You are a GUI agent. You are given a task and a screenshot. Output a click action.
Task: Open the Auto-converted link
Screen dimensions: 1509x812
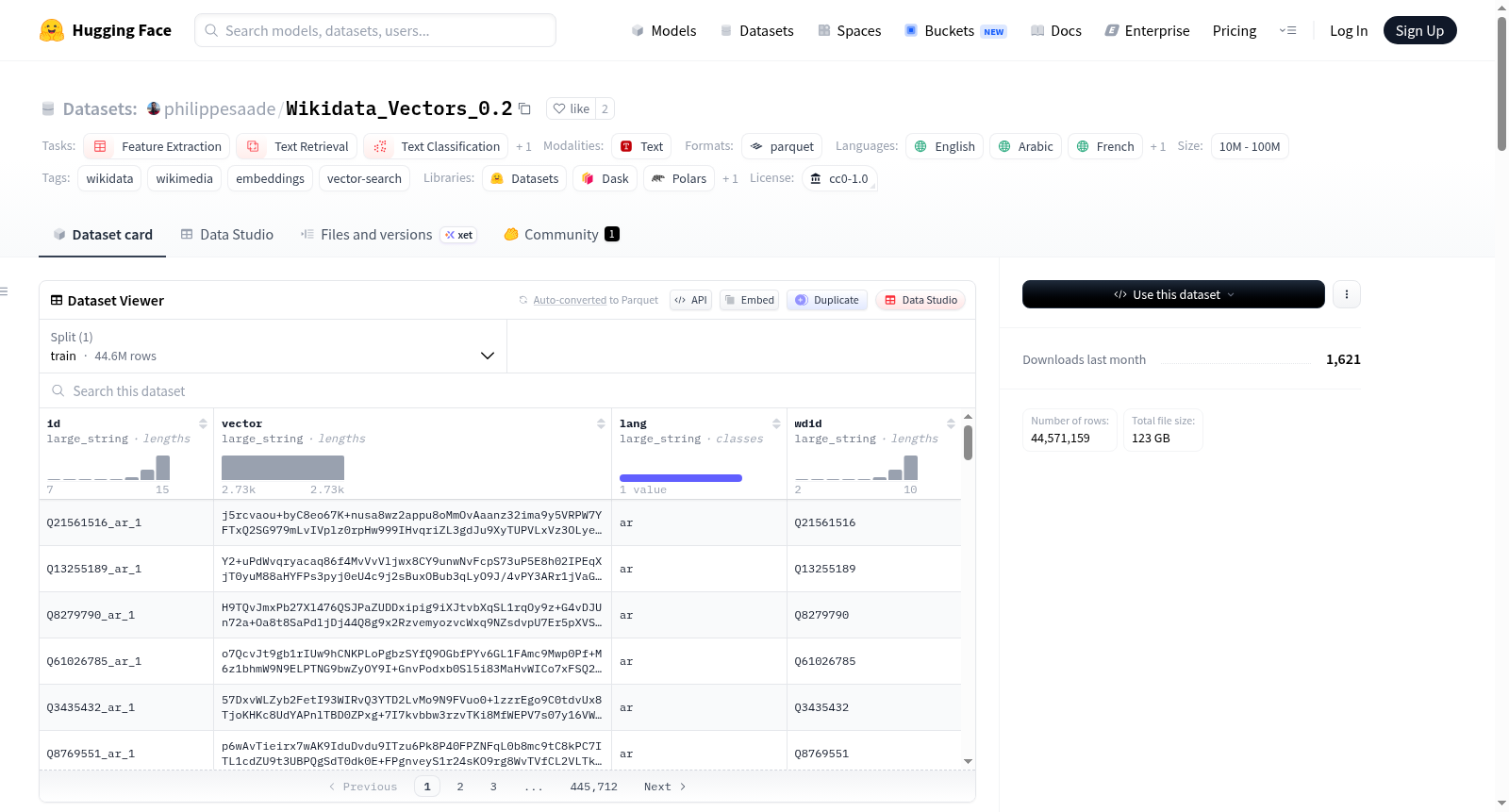(x=570, y=300)
